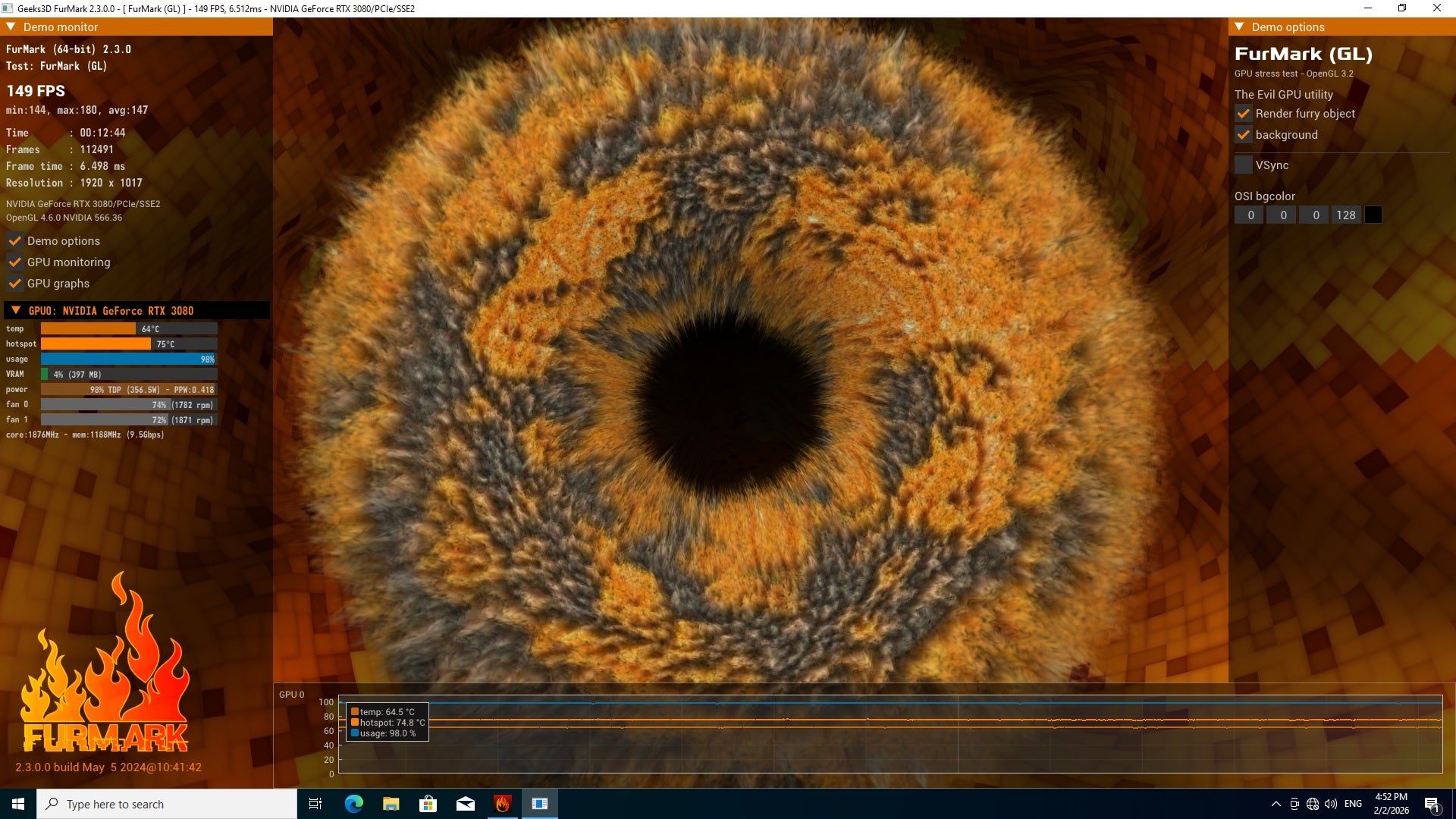The image size is (1456, 819).
Task: Collapse GPU0 NVIDIA GeForce RTX 3080 section
Action: (x=16, y=311)
